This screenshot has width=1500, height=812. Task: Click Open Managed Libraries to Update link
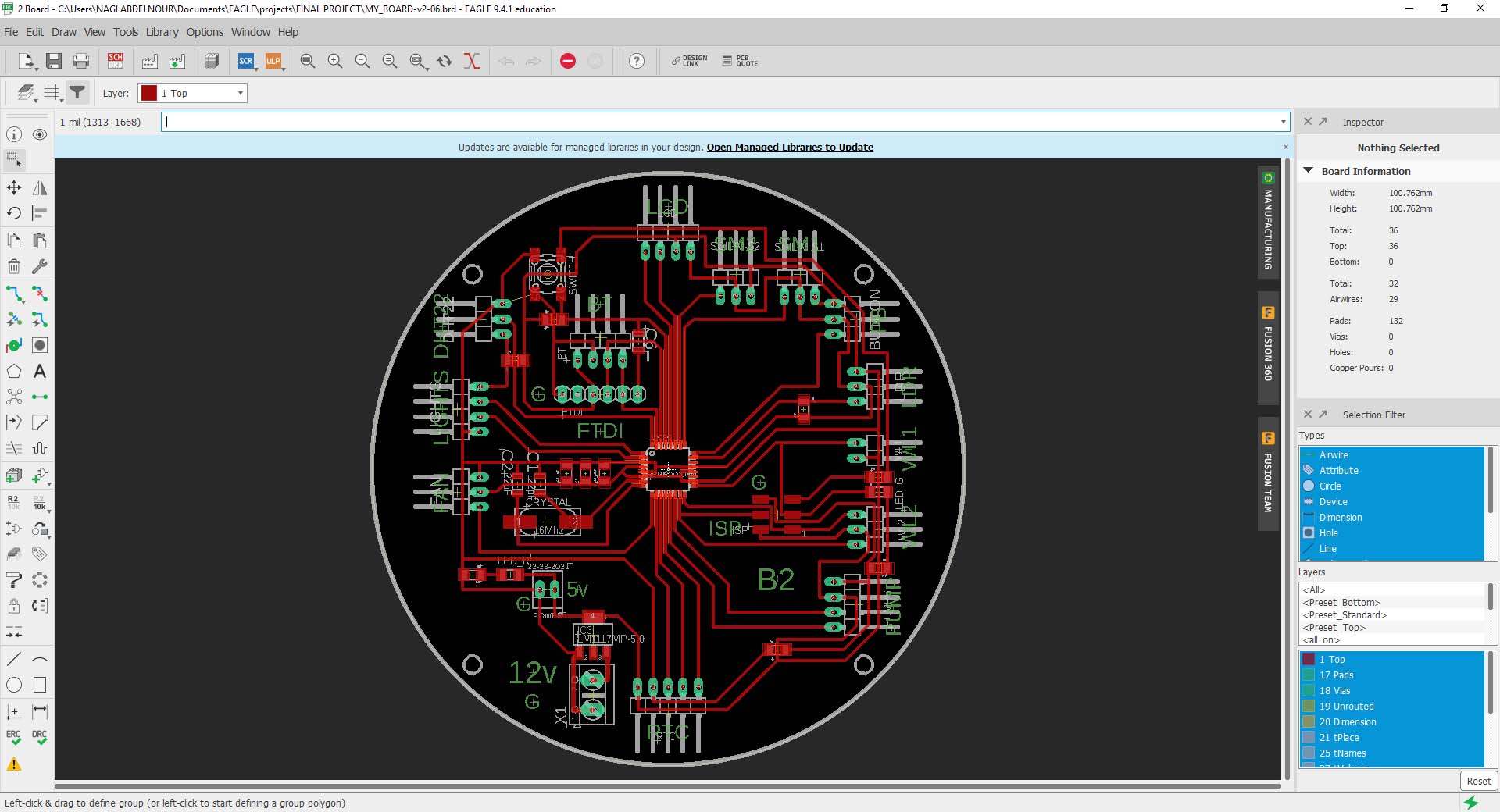(x=790, y=147)
